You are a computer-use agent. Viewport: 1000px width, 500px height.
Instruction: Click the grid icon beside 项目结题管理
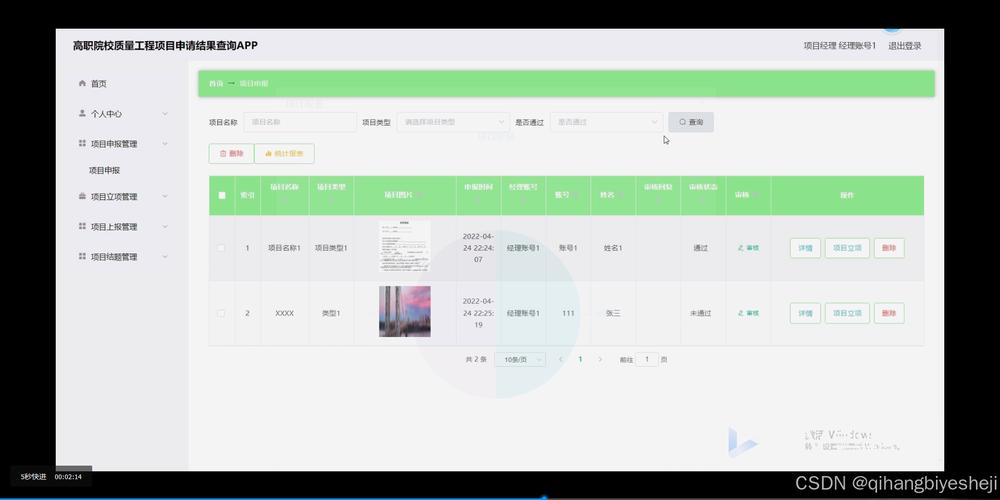[82, 256]
